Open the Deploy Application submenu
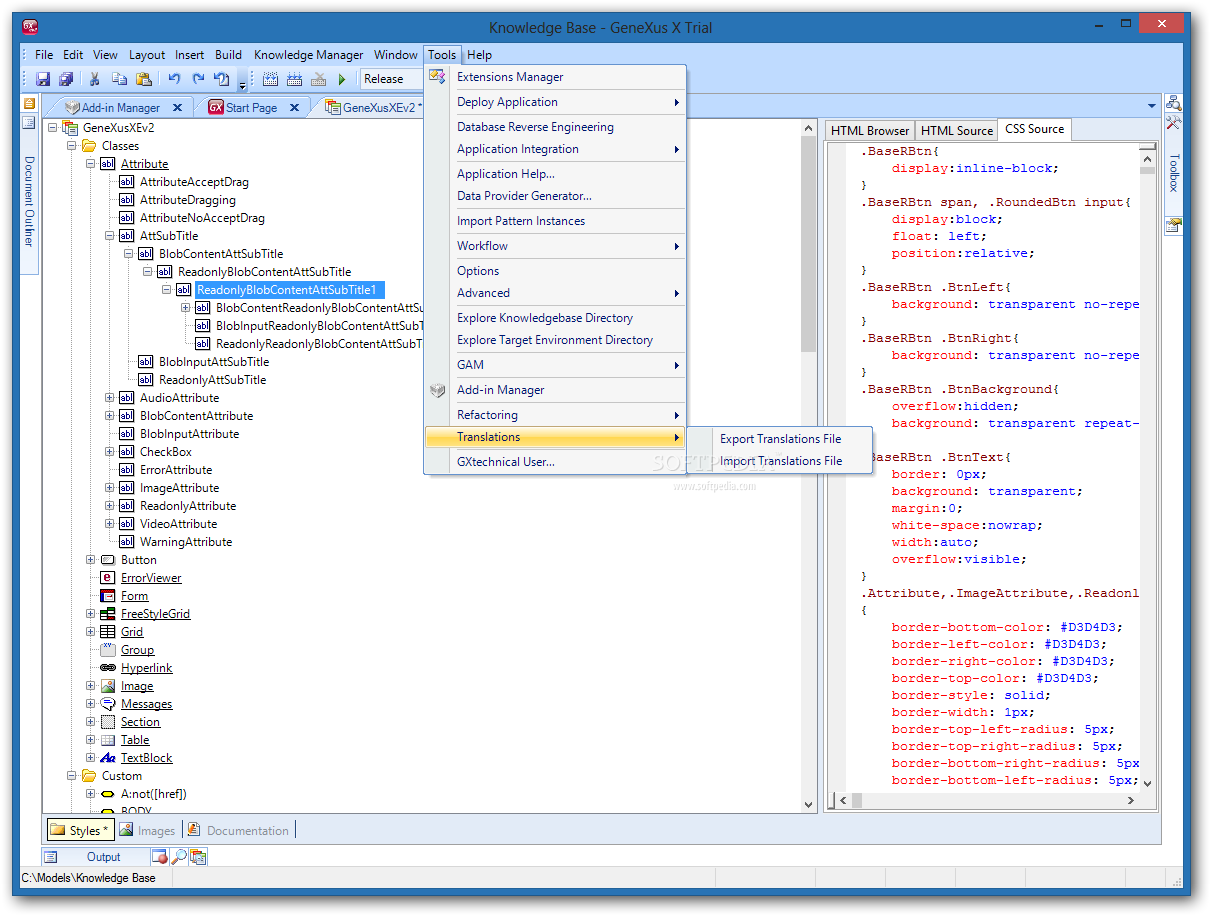Viewport: 1211px width, 916px height. pos(555,102)
